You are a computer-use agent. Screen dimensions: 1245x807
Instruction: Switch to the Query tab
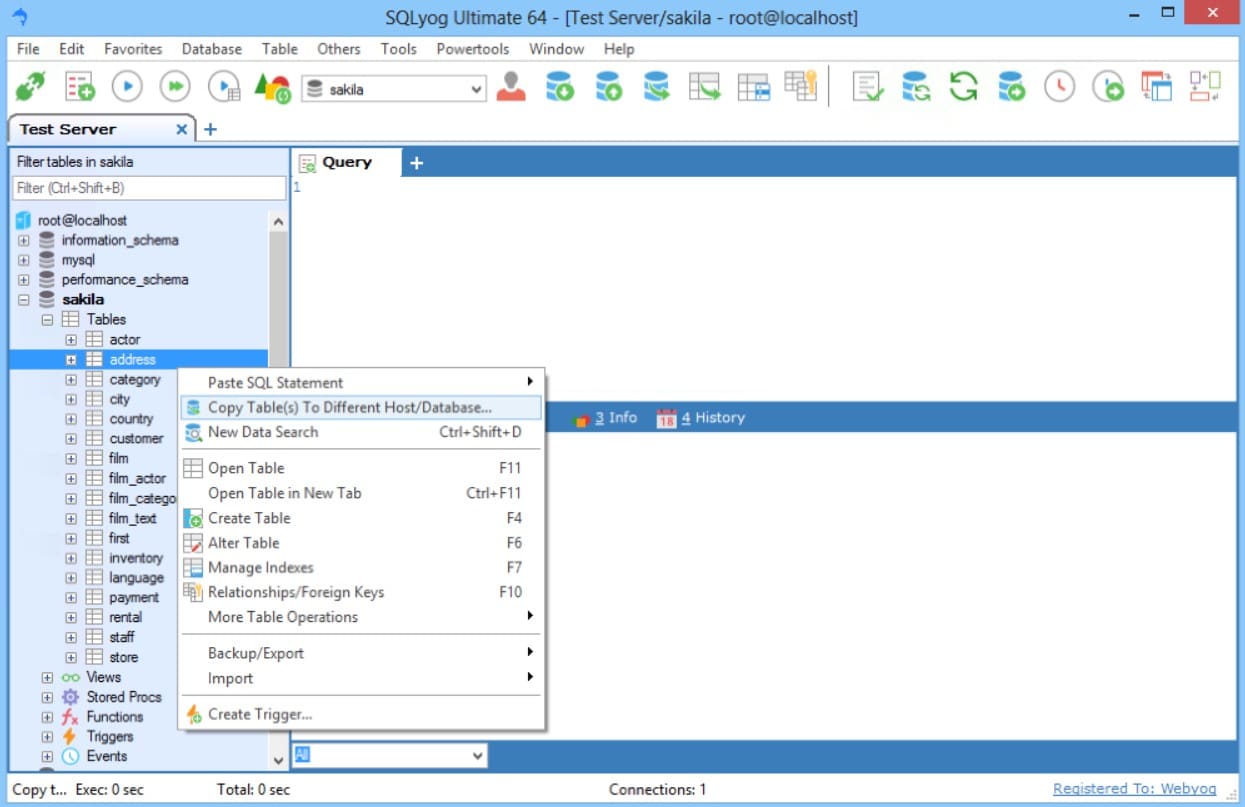[346, 162]
